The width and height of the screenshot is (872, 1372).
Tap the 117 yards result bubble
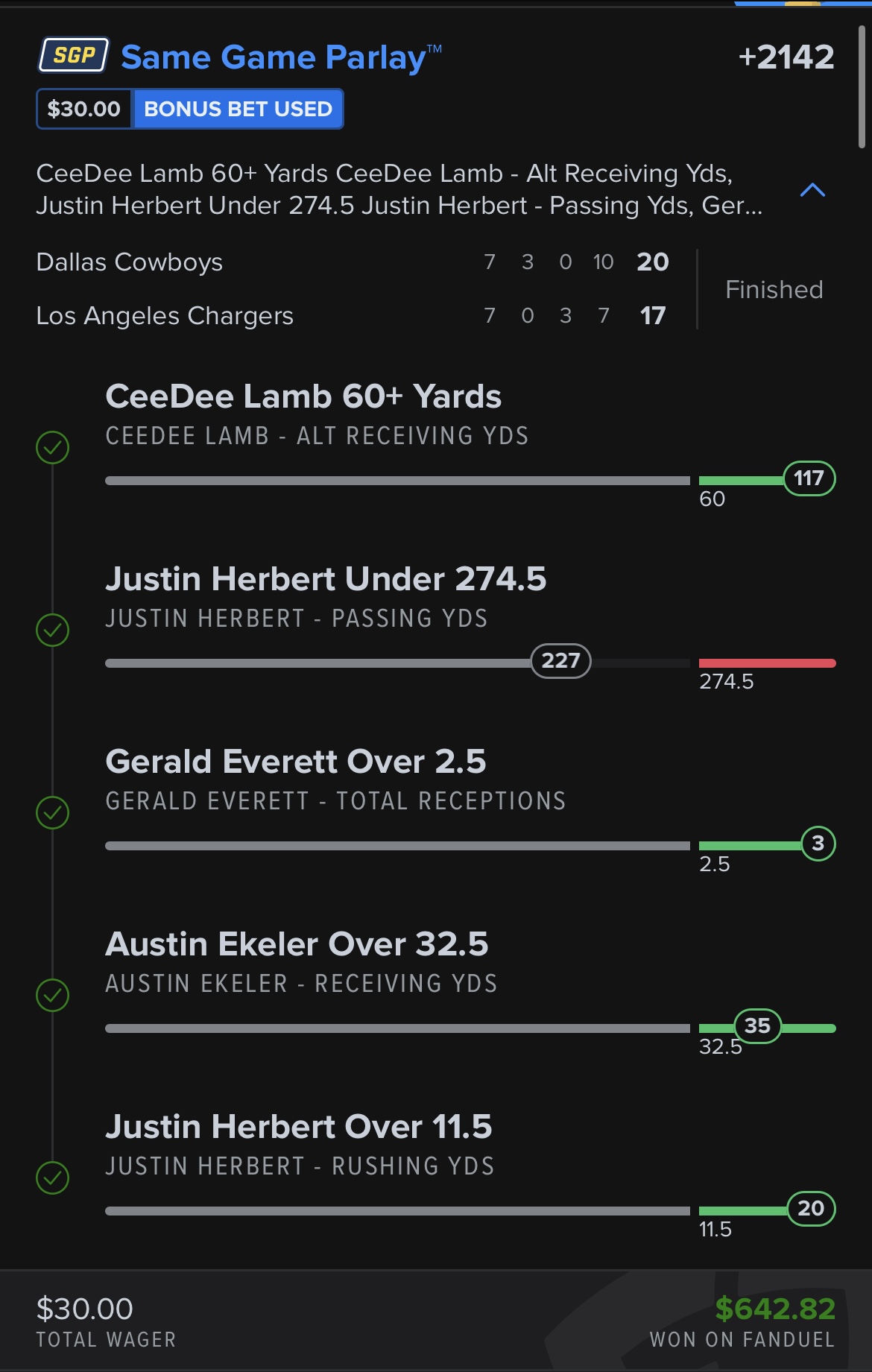click(x=809, y=478)
